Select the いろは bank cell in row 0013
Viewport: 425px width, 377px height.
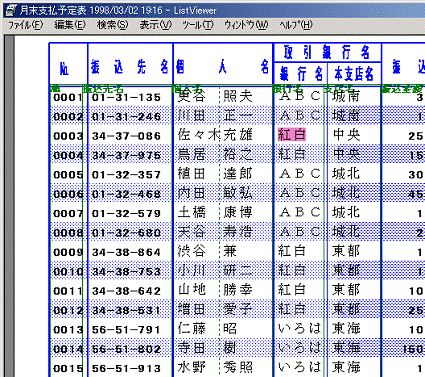(299, 329)
